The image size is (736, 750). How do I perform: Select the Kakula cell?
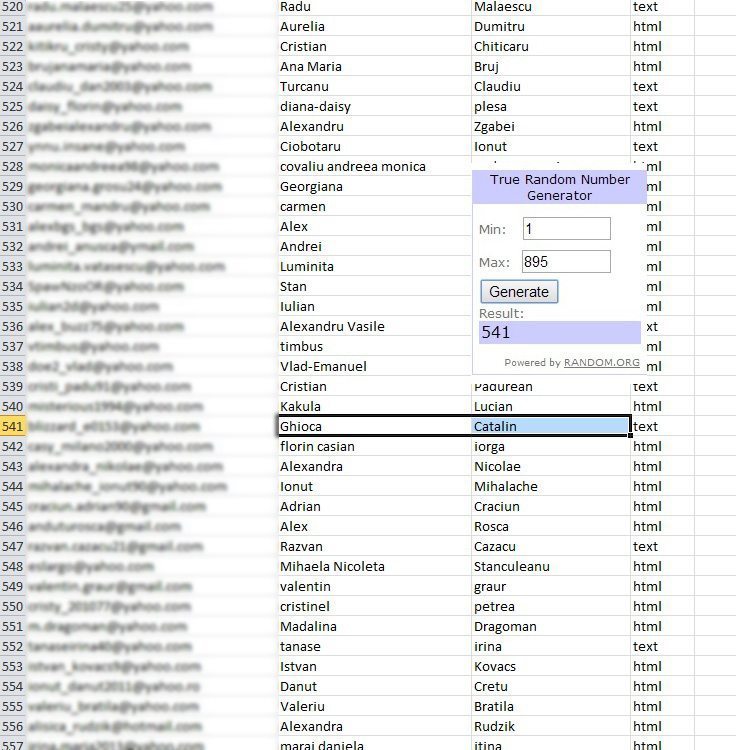[x=374, y=406]
